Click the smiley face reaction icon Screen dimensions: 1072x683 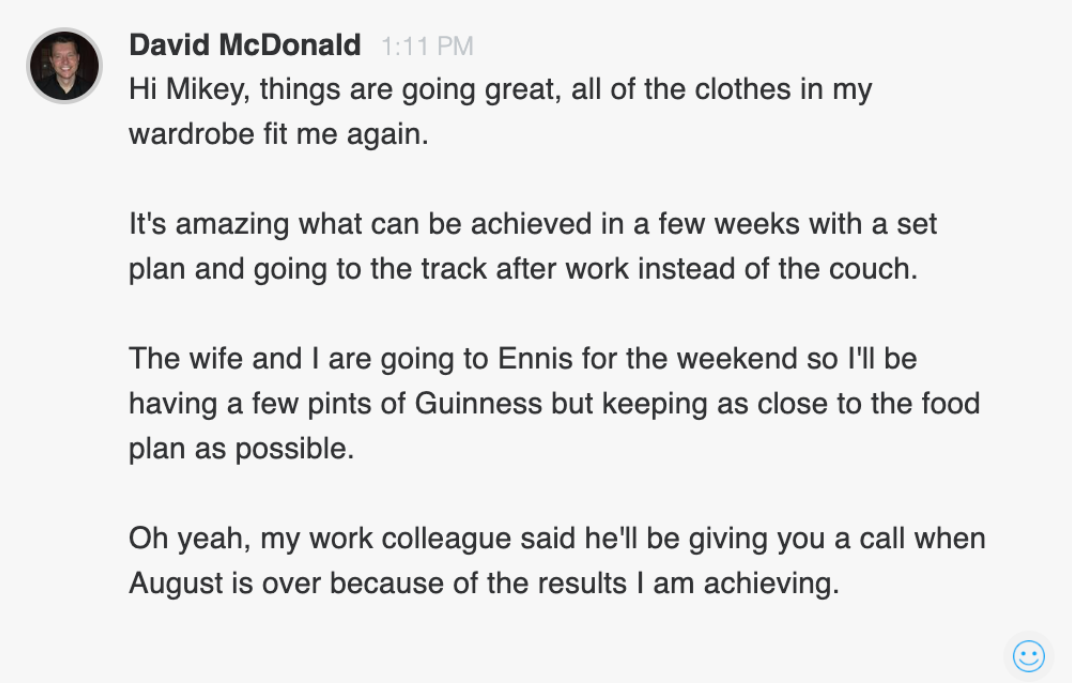coord(1028,656)
